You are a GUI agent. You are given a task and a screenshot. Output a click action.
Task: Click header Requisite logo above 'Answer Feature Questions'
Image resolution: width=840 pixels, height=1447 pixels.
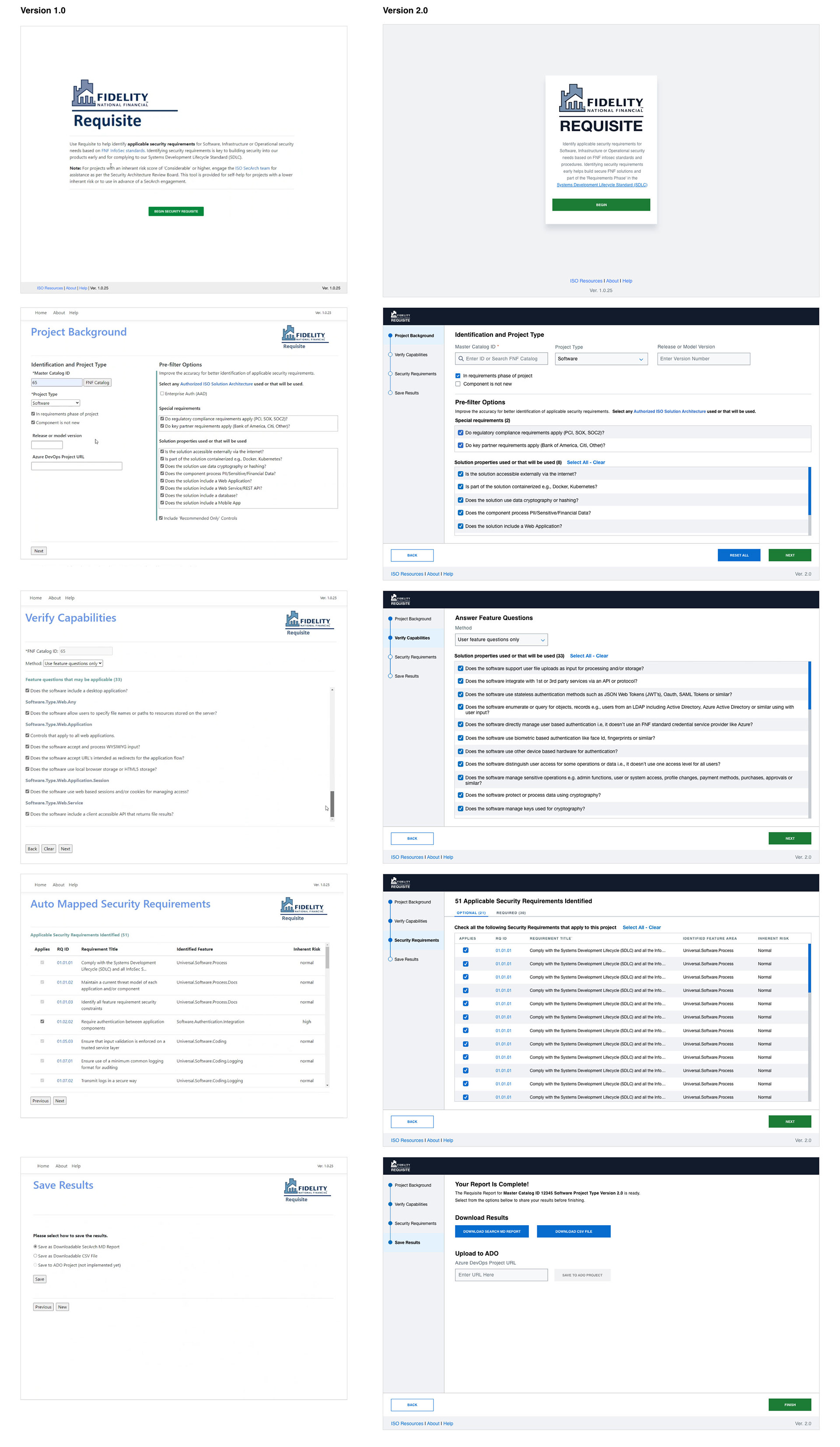pyautogui.click(x=400, y=599)
